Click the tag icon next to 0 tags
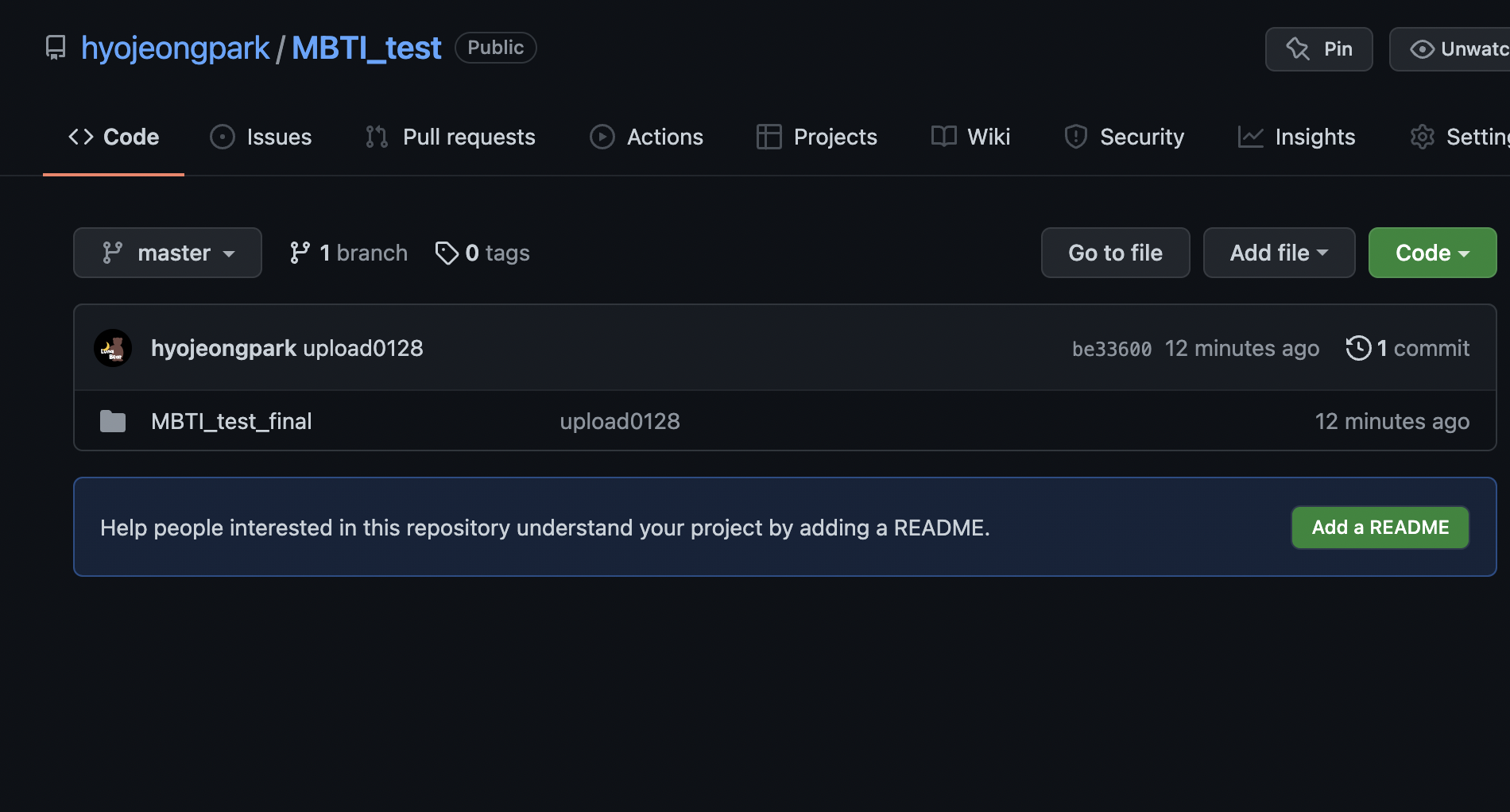 click(x=447, y=253)
